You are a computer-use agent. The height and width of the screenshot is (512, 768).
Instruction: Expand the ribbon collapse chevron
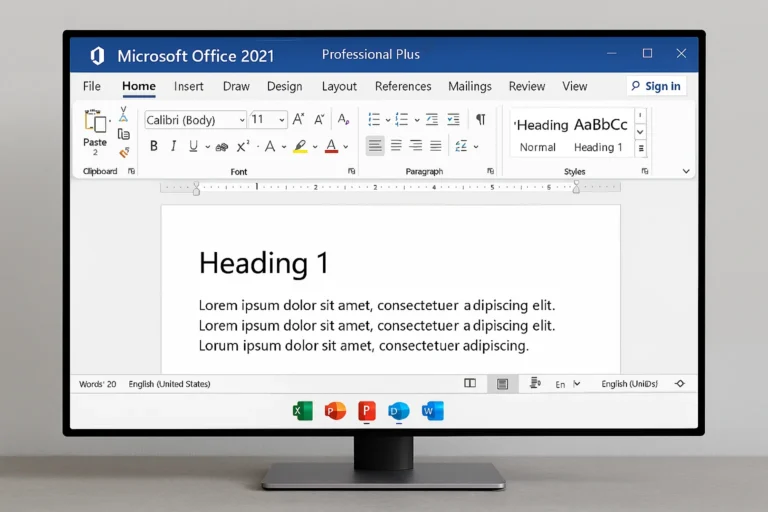coord(686,171)
